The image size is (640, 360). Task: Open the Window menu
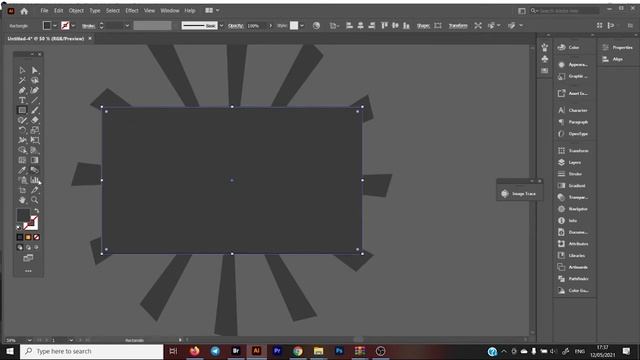coord(169,11)
